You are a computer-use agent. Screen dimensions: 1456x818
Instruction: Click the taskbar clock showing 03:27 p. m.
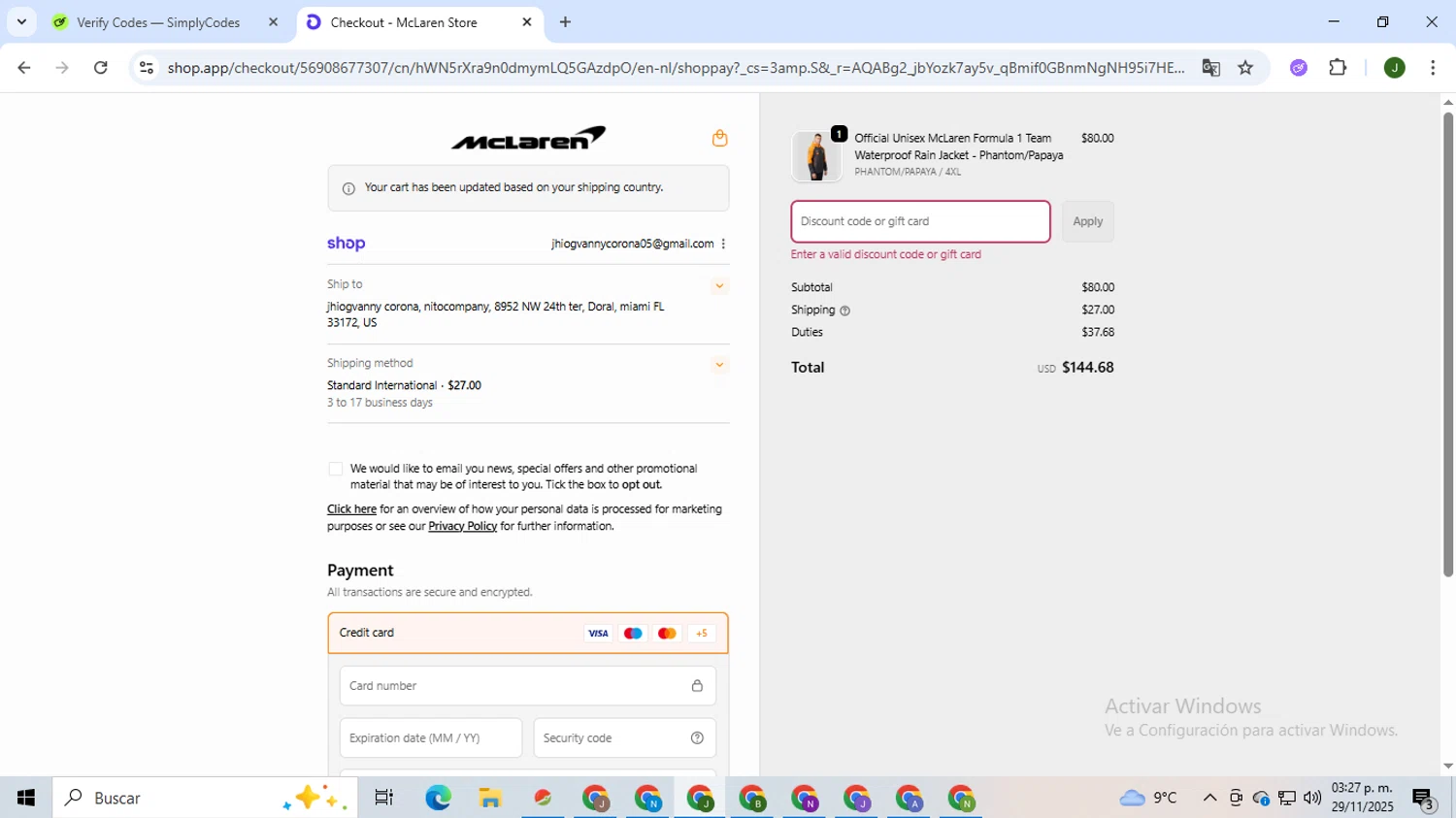pos(1362,798)
